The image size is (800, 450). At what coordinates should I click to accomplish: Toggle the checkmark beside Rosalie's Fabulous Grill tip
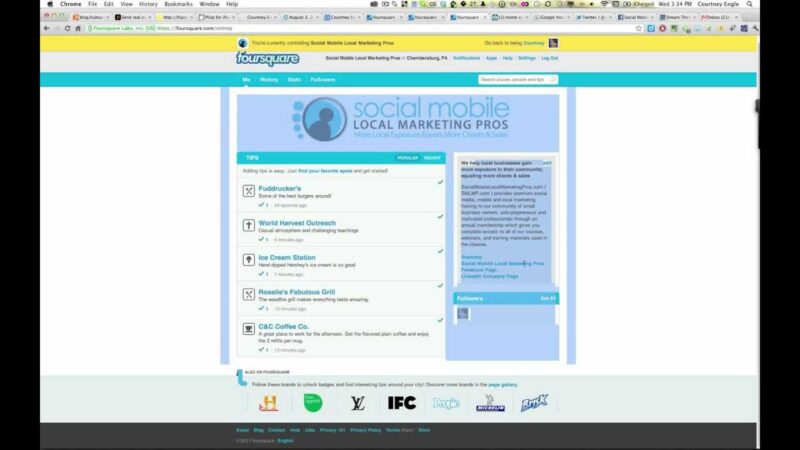pos(440,286)
